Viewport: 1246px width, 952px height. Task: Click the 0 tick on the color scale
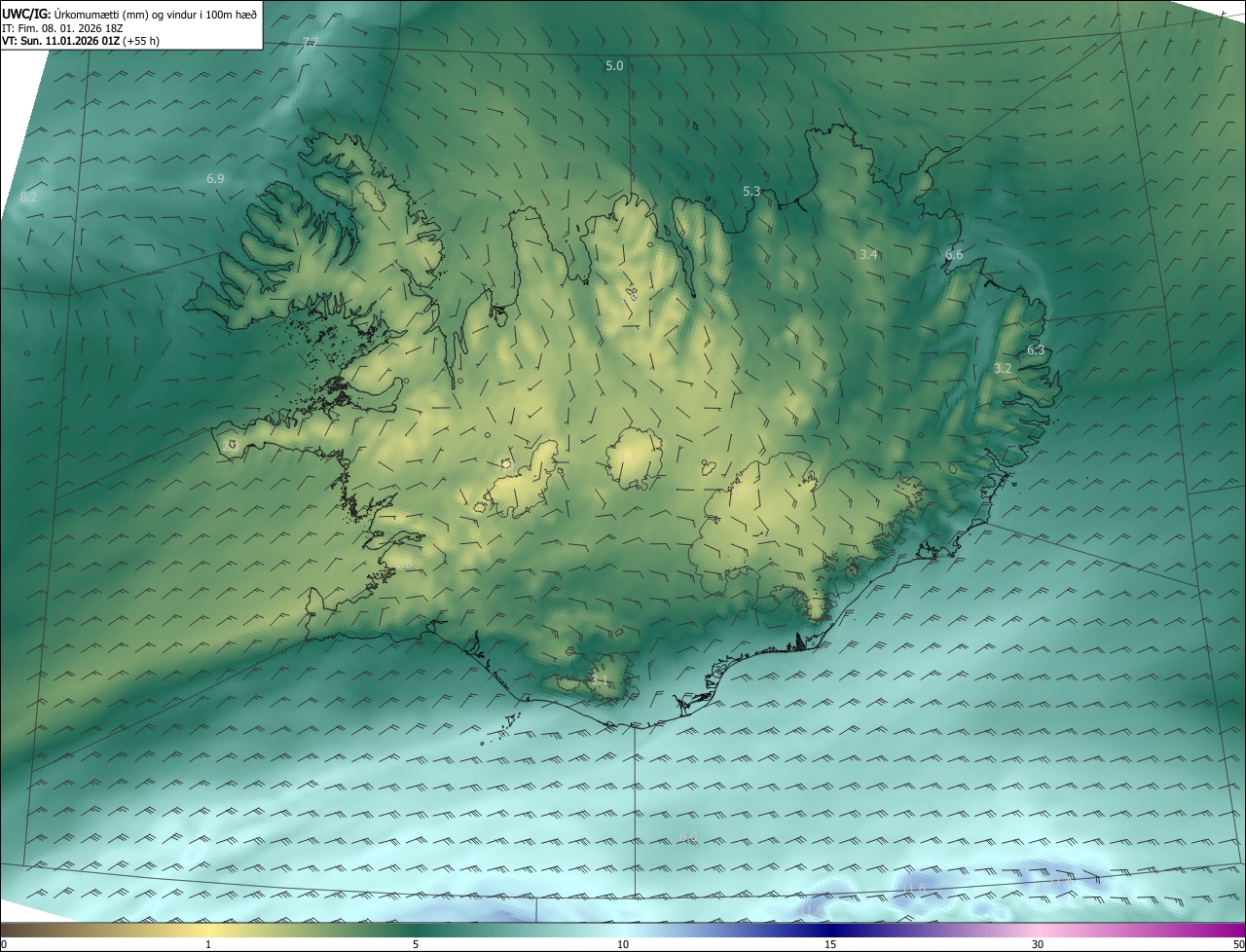click(x=3, y=944)
